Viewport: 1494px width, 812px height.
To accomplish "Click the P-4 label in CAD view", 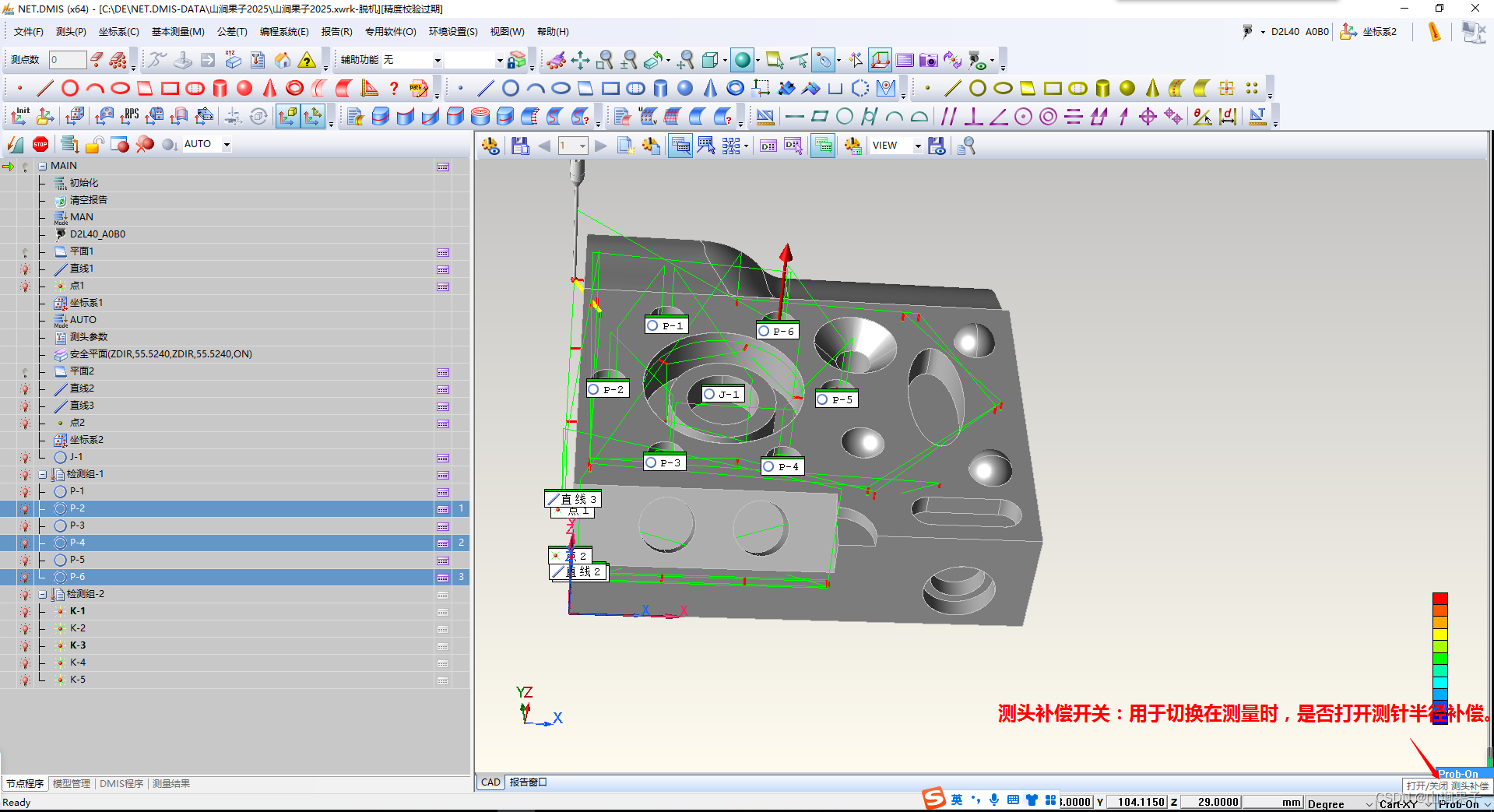I will point(782,466).
